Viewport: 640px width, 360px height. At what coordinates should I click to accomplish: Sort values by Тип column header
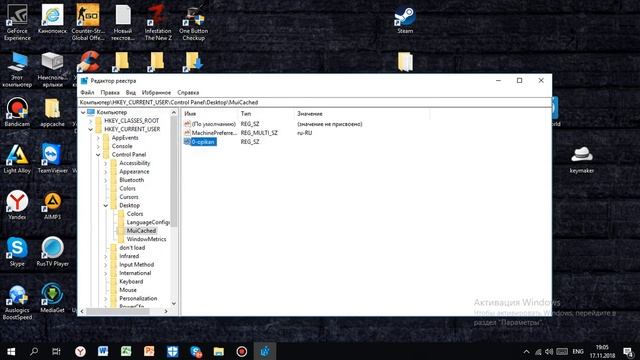tap(265, 114)
